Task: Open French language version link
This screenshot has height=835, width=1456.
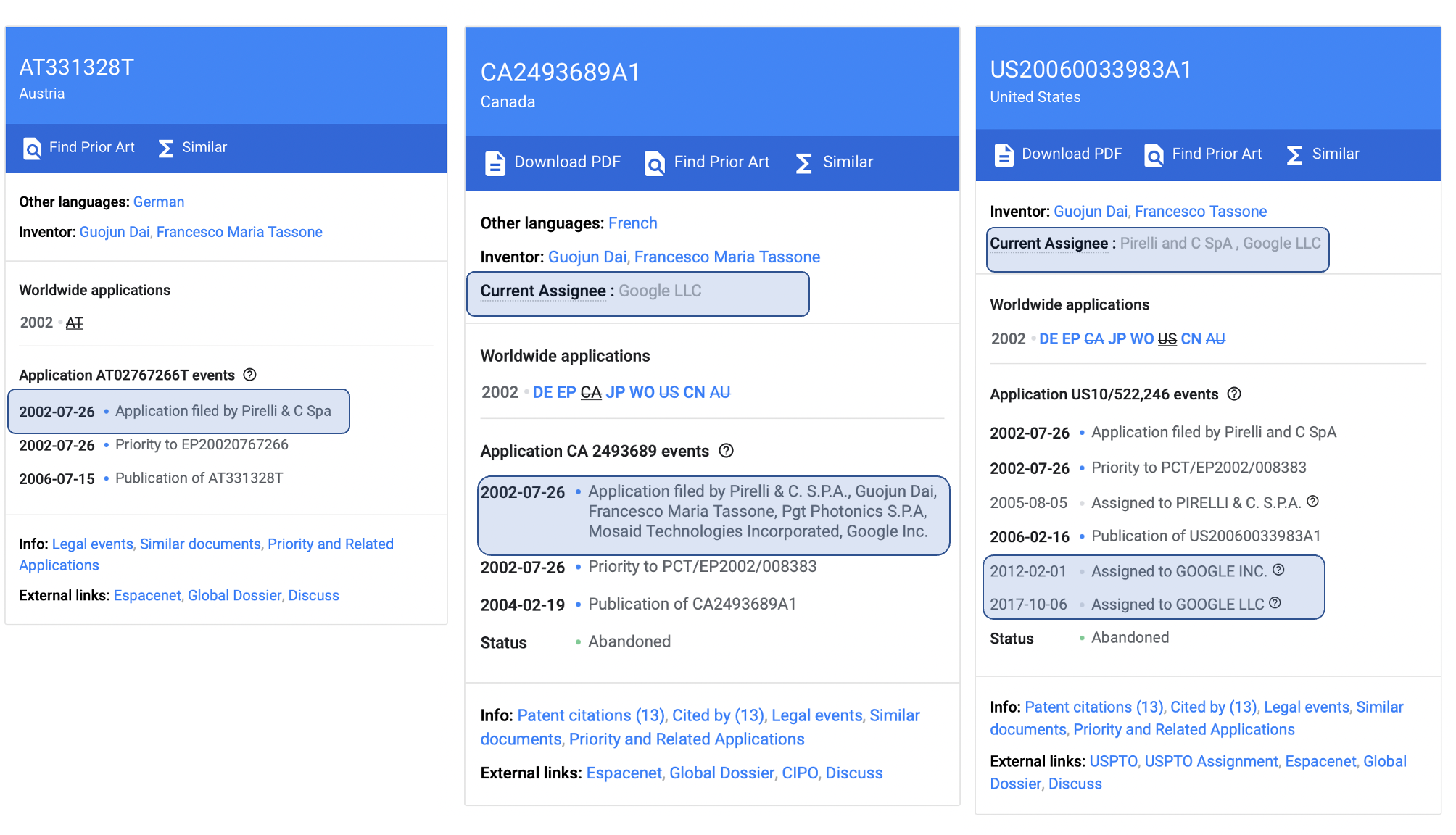Action: (x=632, y=223)
